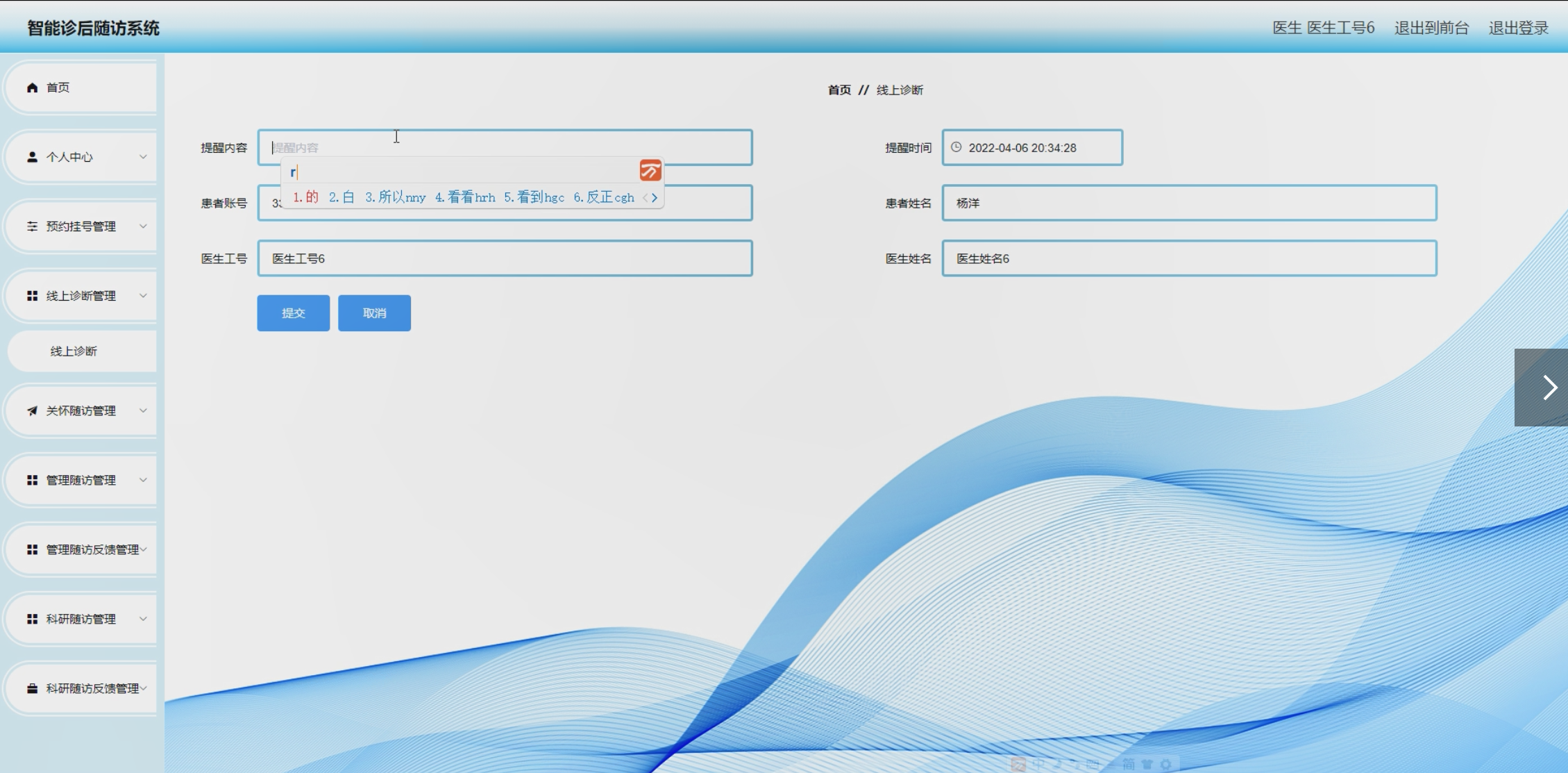Screen dimensions: 1568x773
Task: Show next page of IME candidates
Action: 655,198
